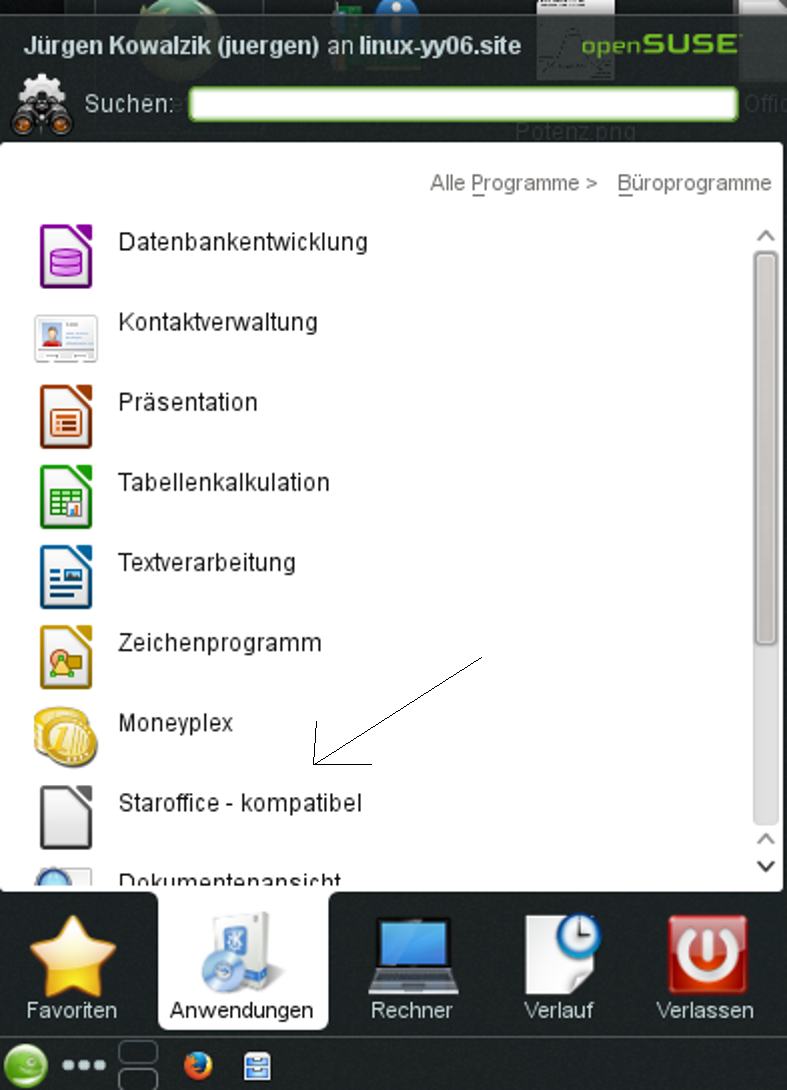Open Moneyplex coin icon
The width and height of the screenshot is (787, 1090).
66,736
